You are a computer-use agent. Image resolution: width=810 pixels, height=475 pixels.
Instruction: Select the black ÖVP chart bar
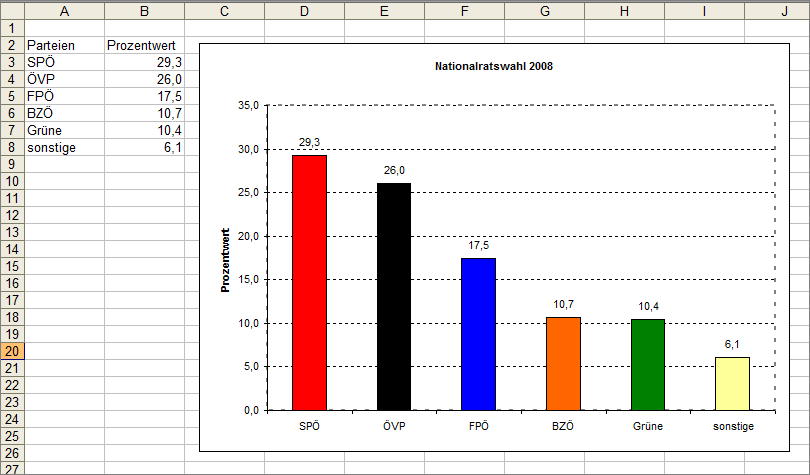pos(394,296)
